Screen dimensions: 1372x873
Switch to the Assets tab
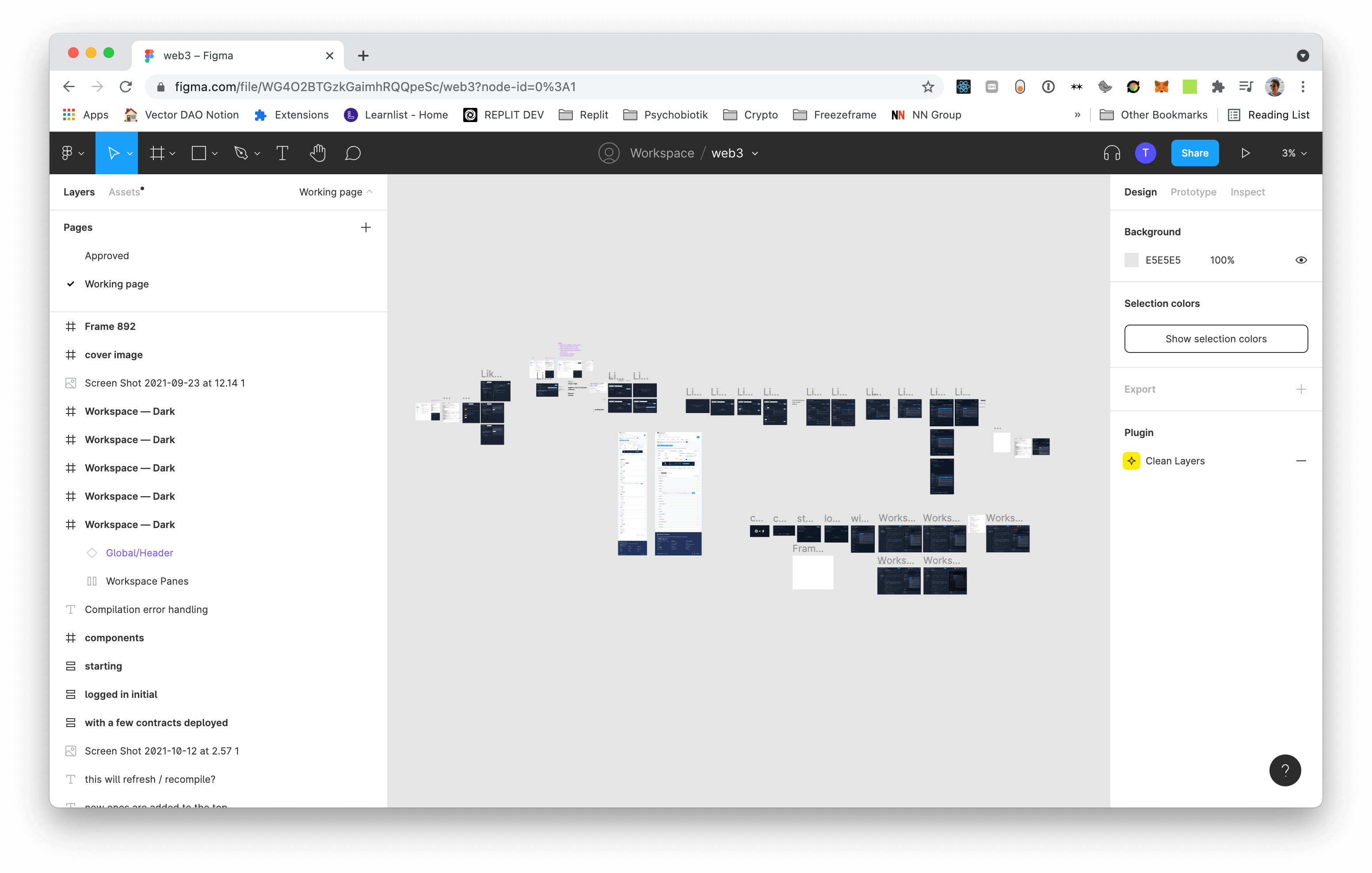coord(124,192)
